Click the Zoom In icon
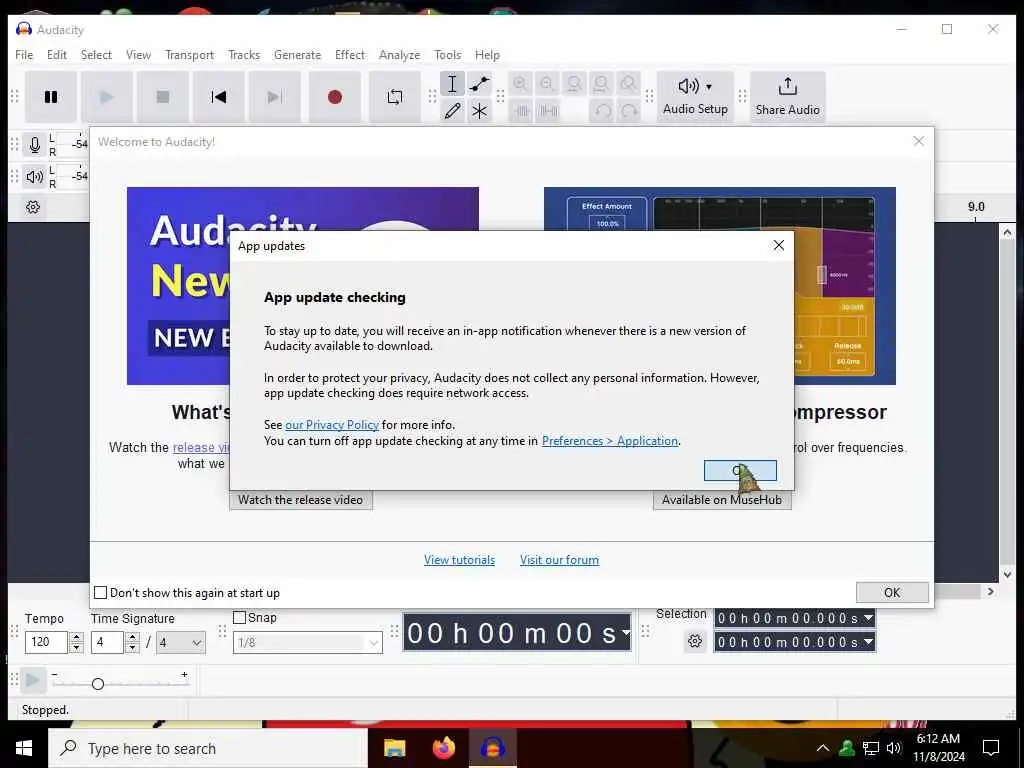The width and height of the screenshot is (1024, 768). pos(520,84)
